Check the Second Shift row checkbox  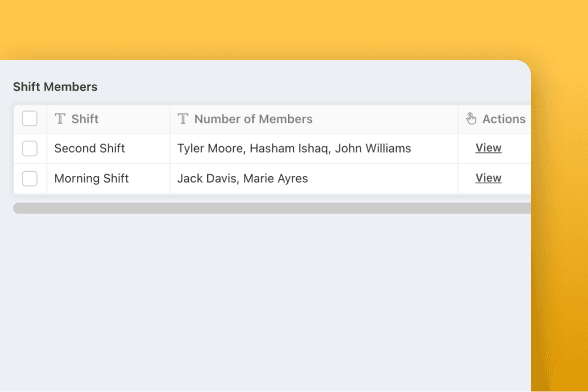[30, 149]
